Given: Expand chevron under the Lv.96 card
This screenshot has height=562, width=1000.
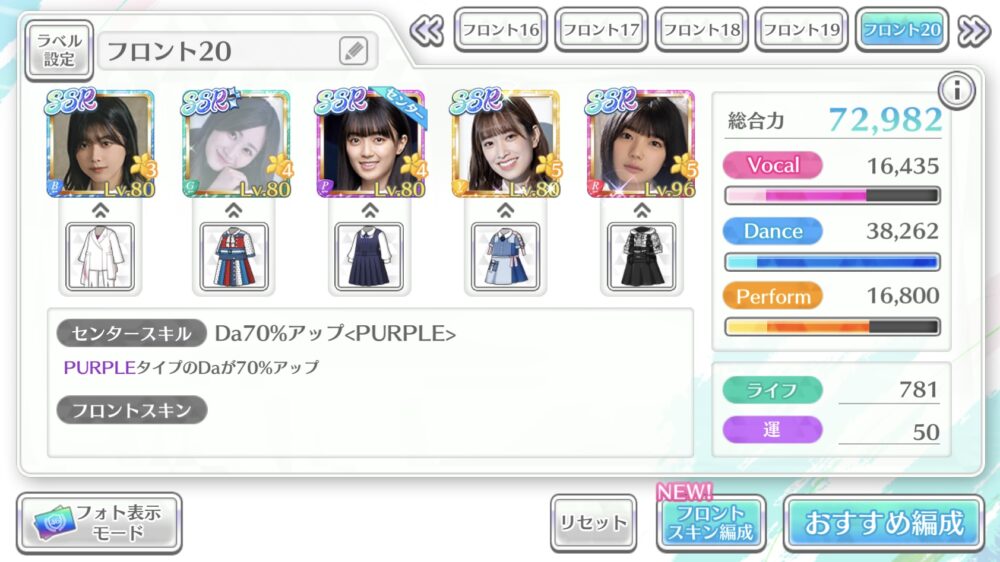Looking at the screenshot, I should pyautogui.click(x=642, y=209).
